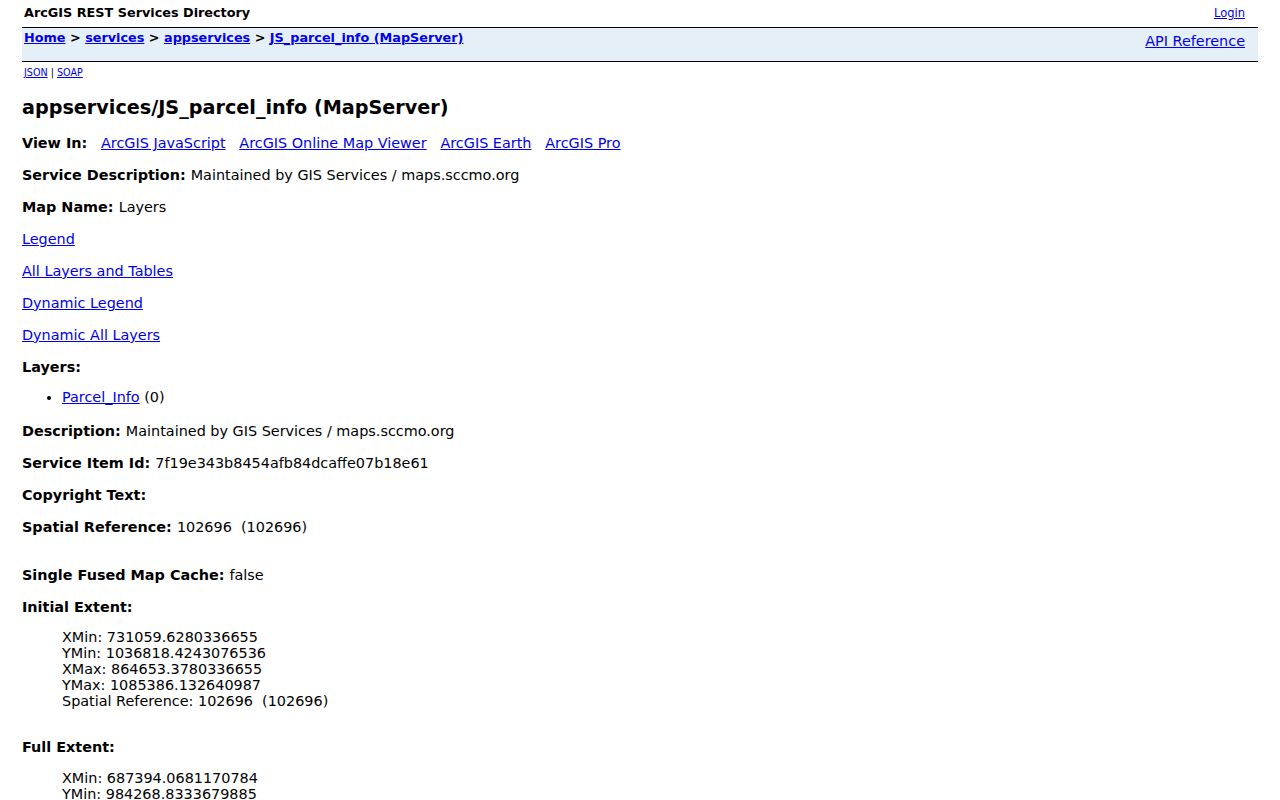Open the services breadcrumb link
Screen dimensions: 1280x800
115,38
